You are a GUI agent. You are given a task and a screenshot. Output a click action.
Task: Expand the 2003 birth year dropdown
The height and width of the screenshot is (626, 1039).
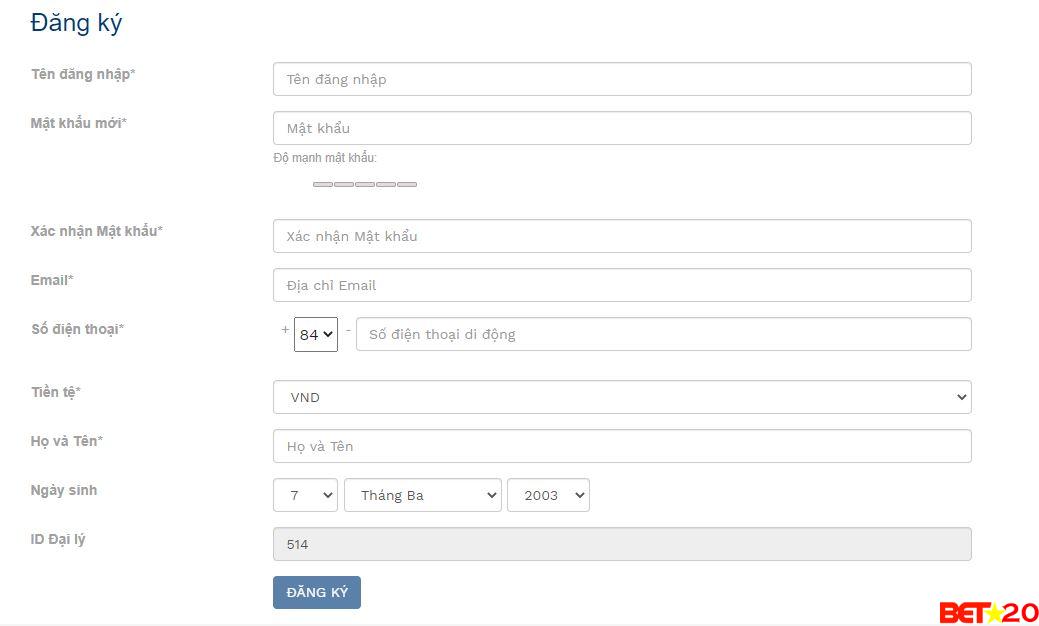(x=548, y=495)
